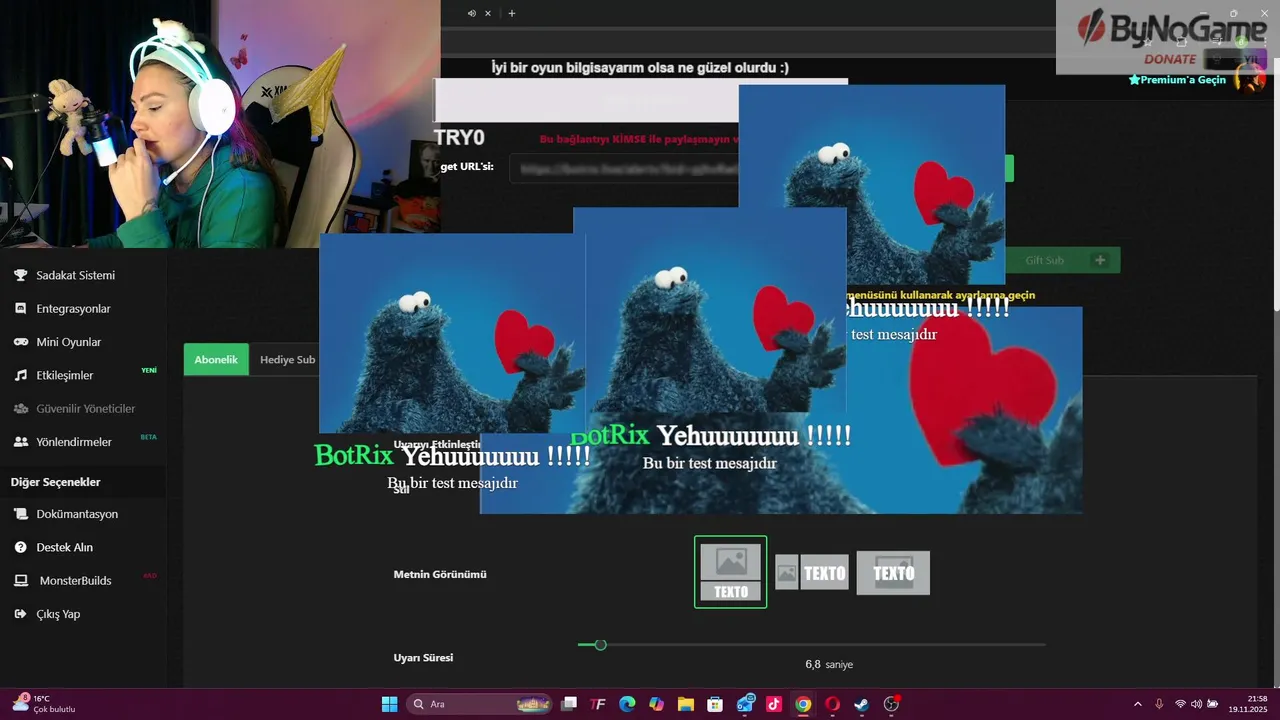Open the Sadakat Sistemi trophy icon
Image resolution: width=1280 pixels, height=720 pixels.
click(20, 275)
